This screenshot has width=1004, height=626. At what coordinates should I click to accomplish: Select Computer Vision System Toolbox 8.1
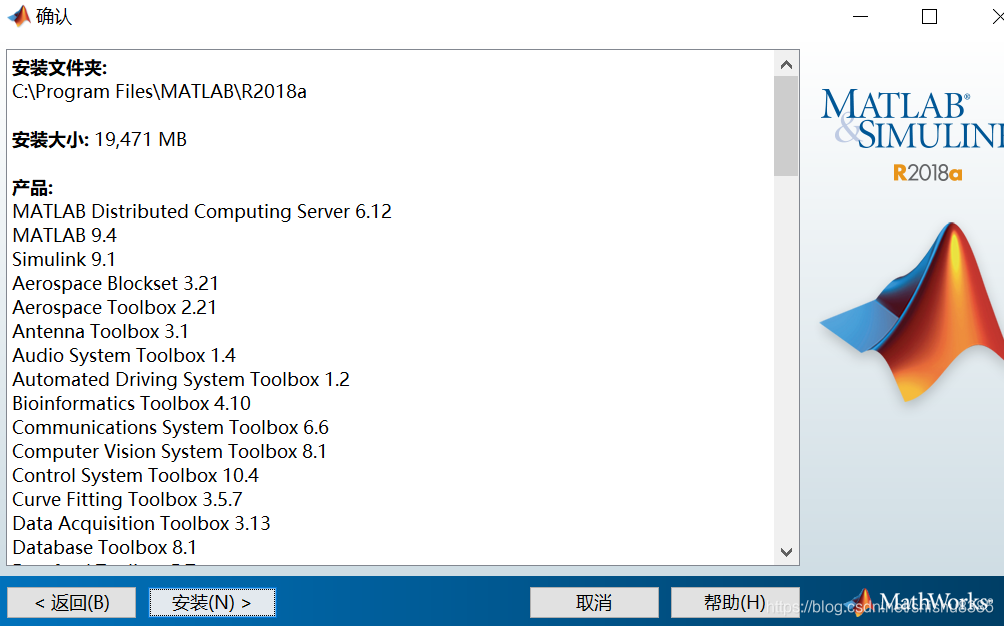click(x=170, y=452)
